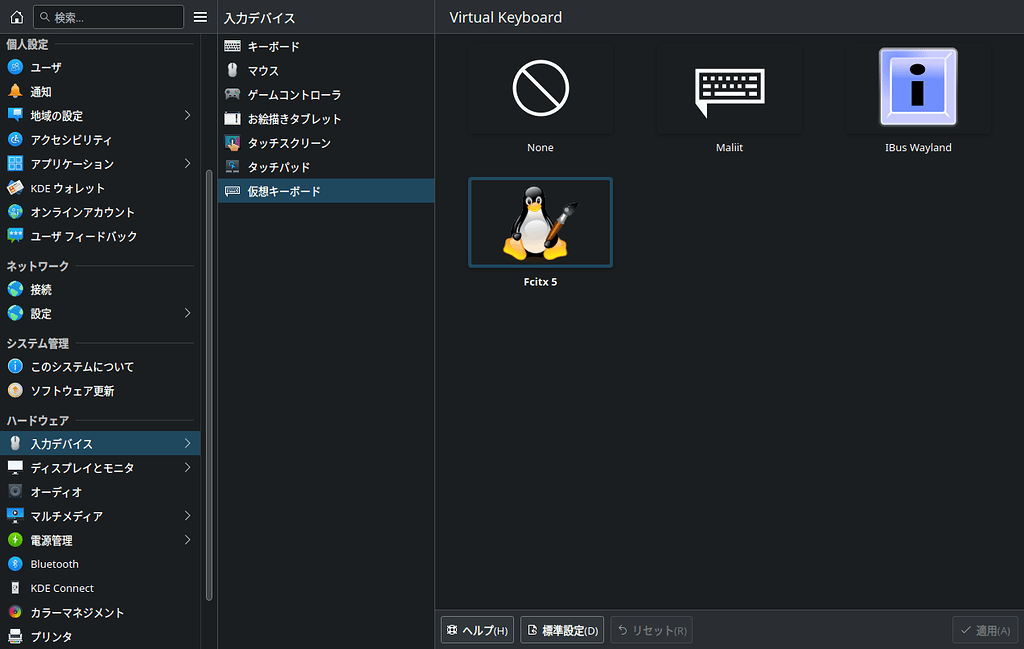
Task: Open アクセシビリティ accessibility settings
Action: (100, 140)
